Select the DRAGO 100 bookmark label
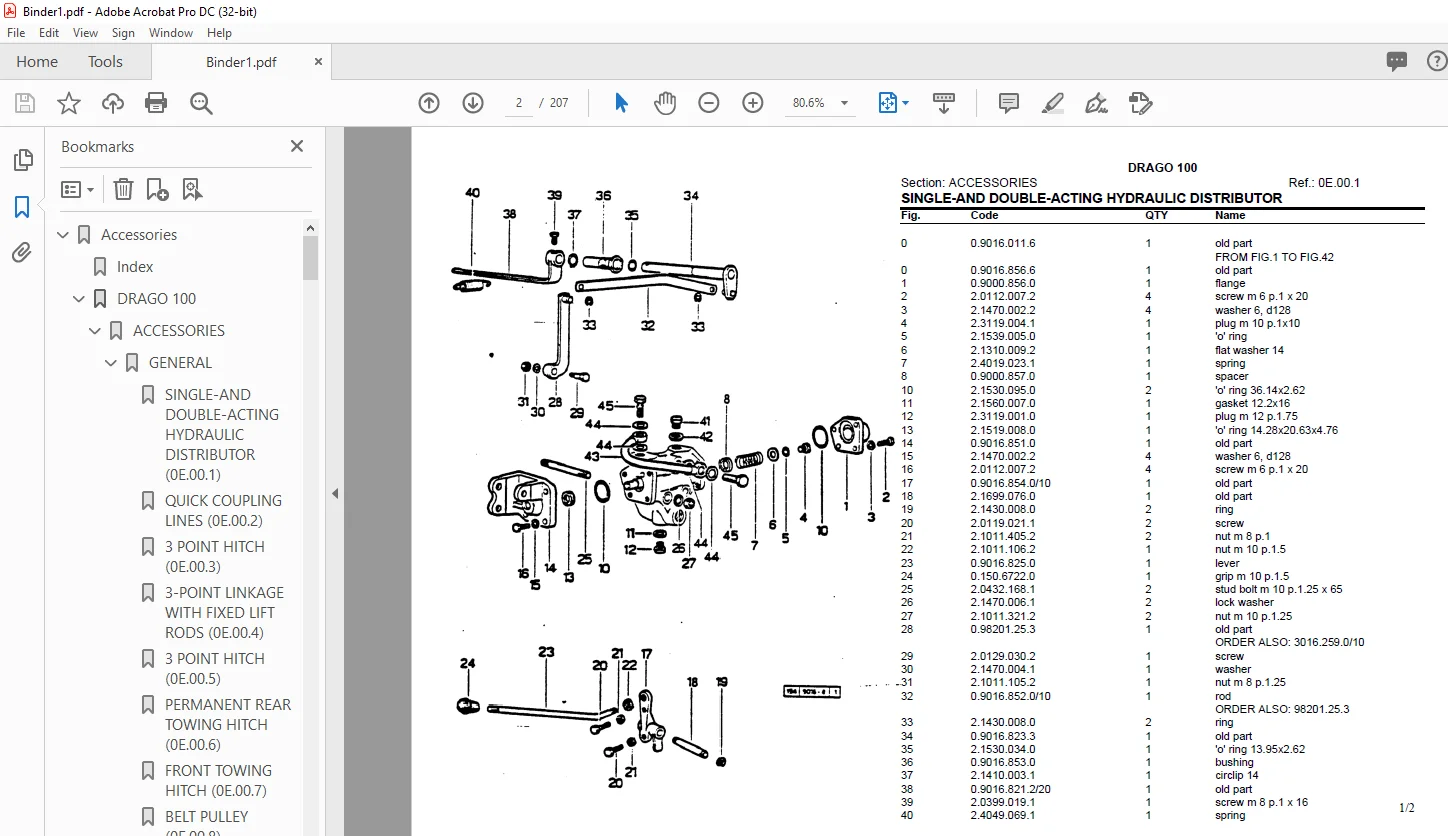The height and width of the screenshot is (836, 1448). [x=157, y=299]
